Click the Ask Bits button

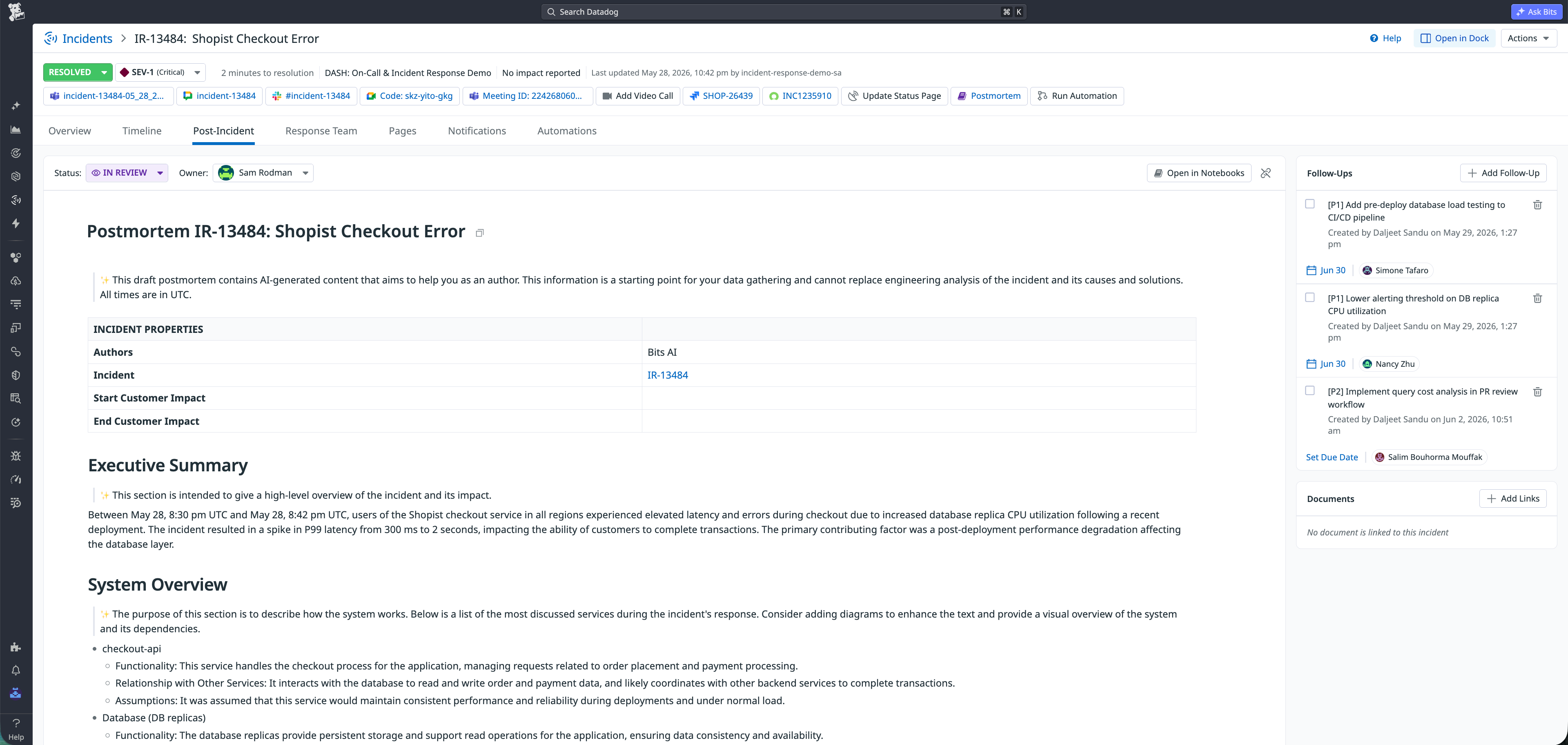click(1536, 11)
